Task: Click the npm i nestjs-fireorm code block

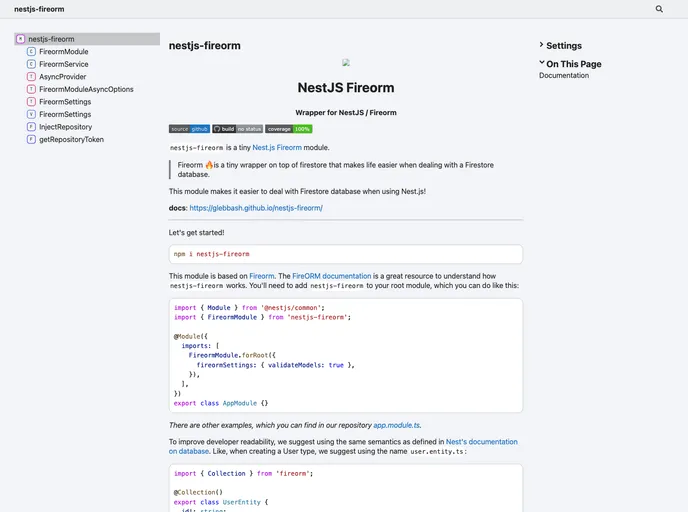Action: coord(346,254)
